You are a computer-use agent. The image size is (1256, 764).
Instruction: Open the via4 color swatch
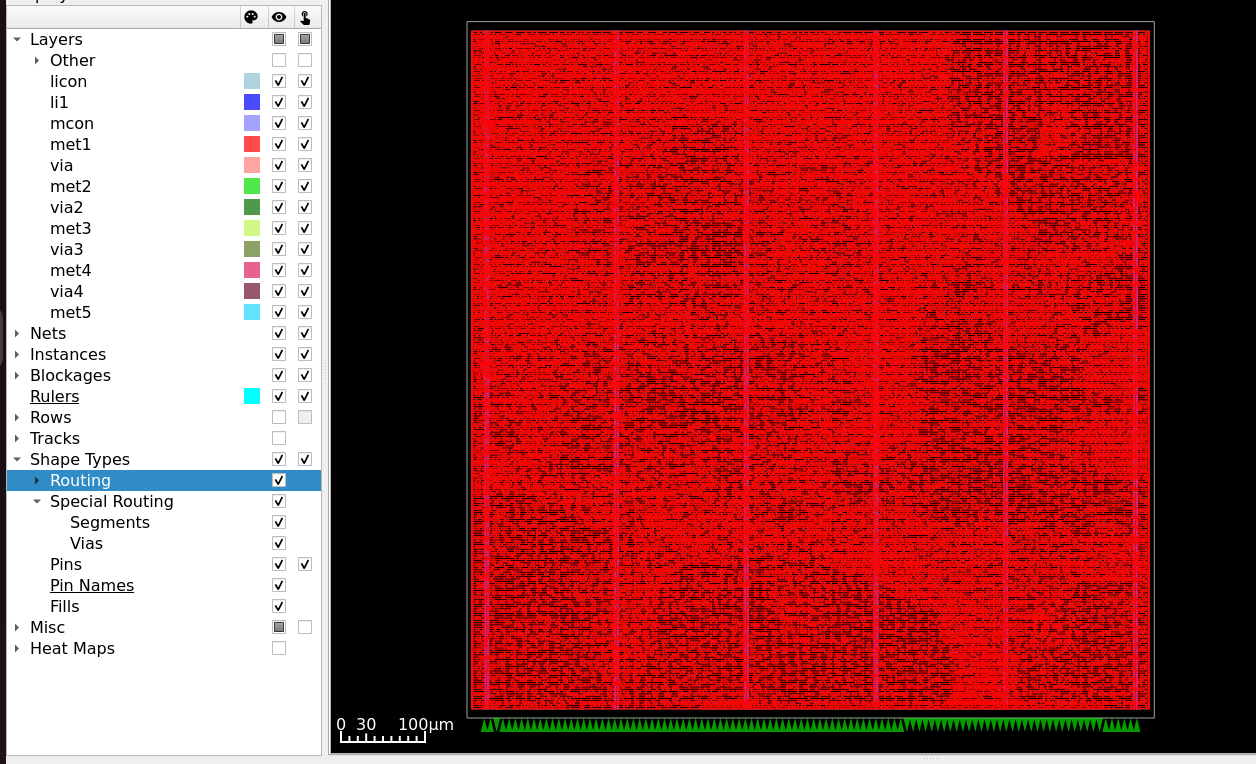[x=252, y=291]
